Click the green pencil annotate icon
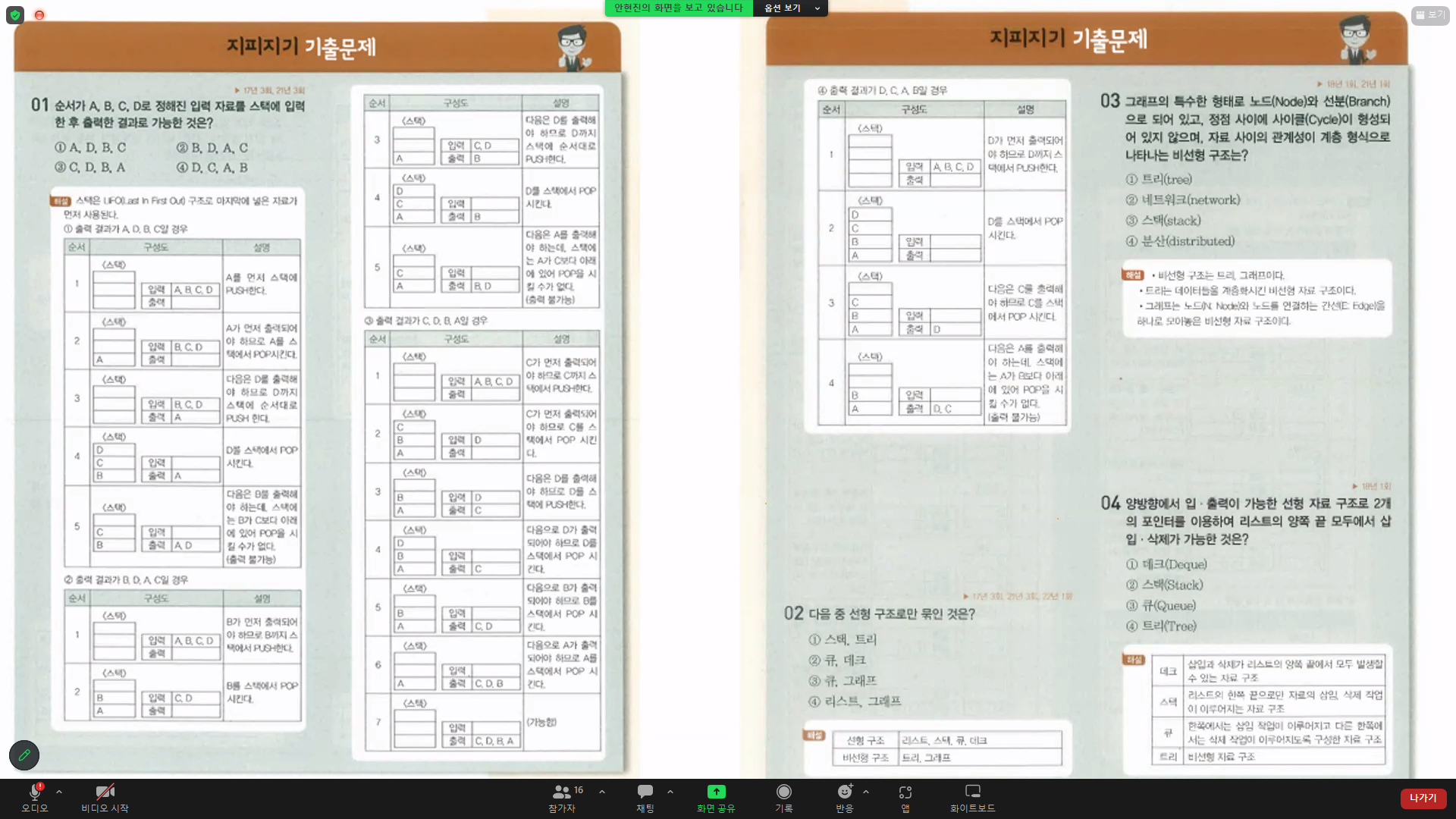The image size is (1456, 819). (x=24, y=755)
